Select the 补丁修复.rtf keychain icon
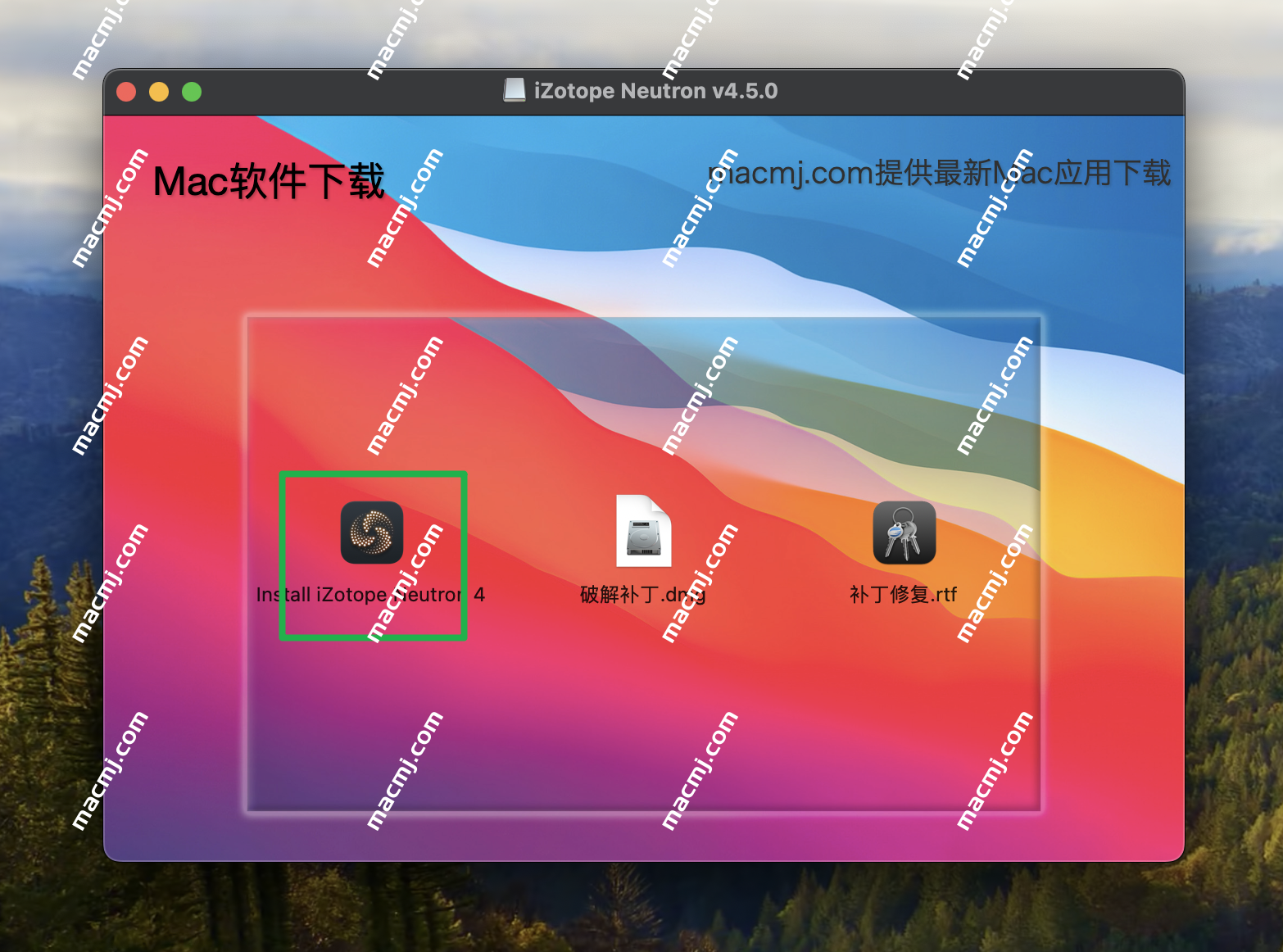This screenshot has height=952, width=1283. pyautogui.click(x=904, y=533)
